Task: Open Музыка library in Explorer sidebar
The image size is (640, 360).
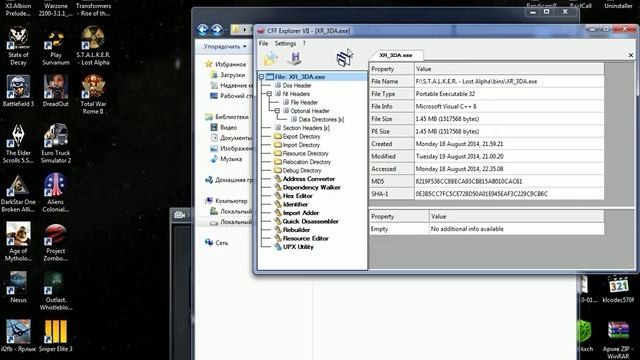Action: tap(231, 159)
